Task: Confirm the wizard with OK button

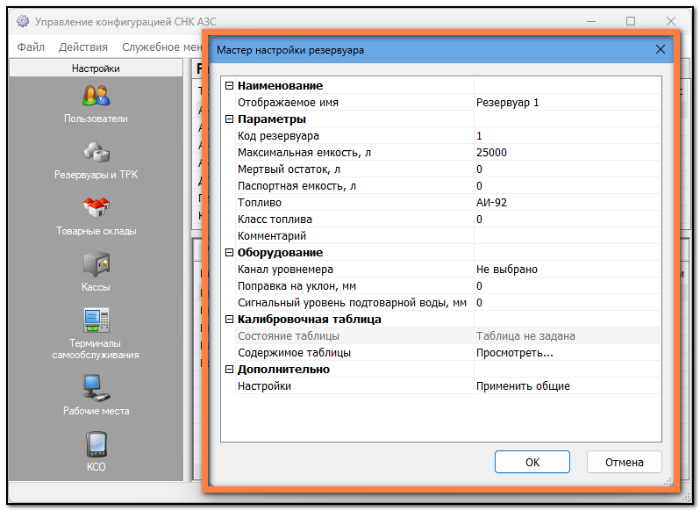Action: [x=532, y=462]
